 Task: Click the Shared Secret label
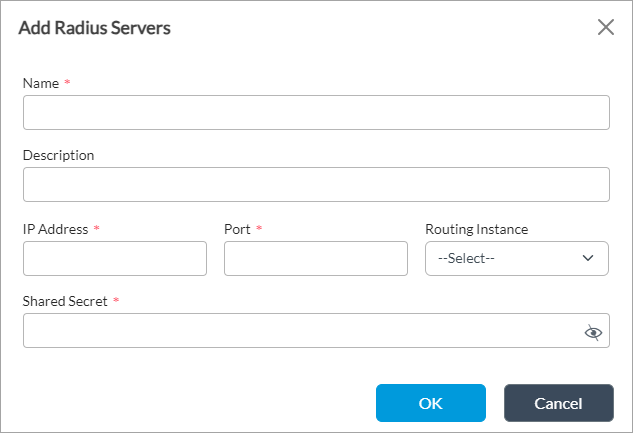pos(65,301)
